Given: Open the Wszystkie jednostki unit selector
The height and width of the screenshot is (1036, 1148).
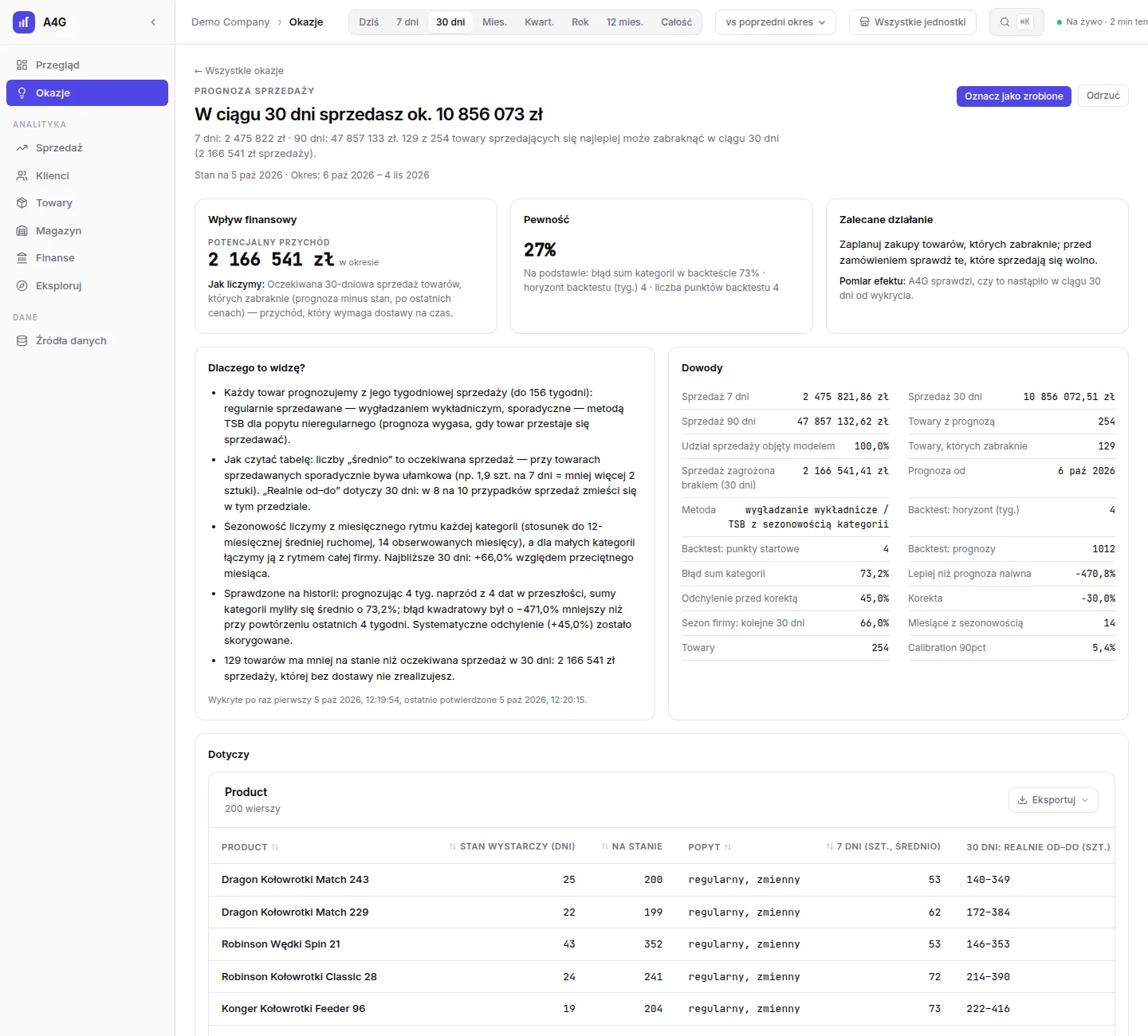Looking at the screenshot, I should (x=913, y=22).
